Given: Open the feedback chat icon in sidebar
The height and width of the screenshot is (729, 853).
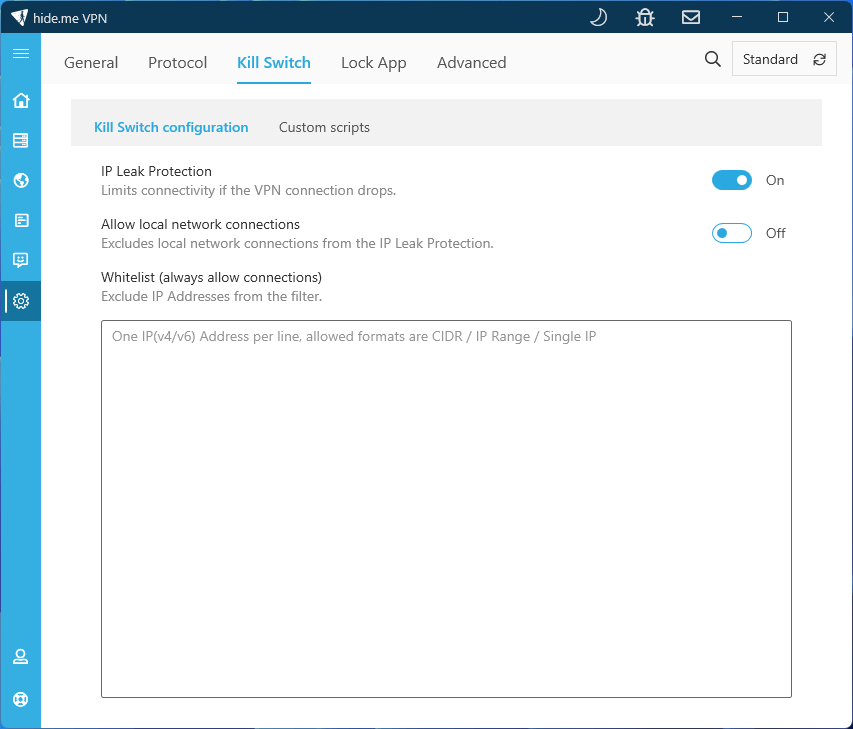Looking at the screenshot, I should [21, 260].
